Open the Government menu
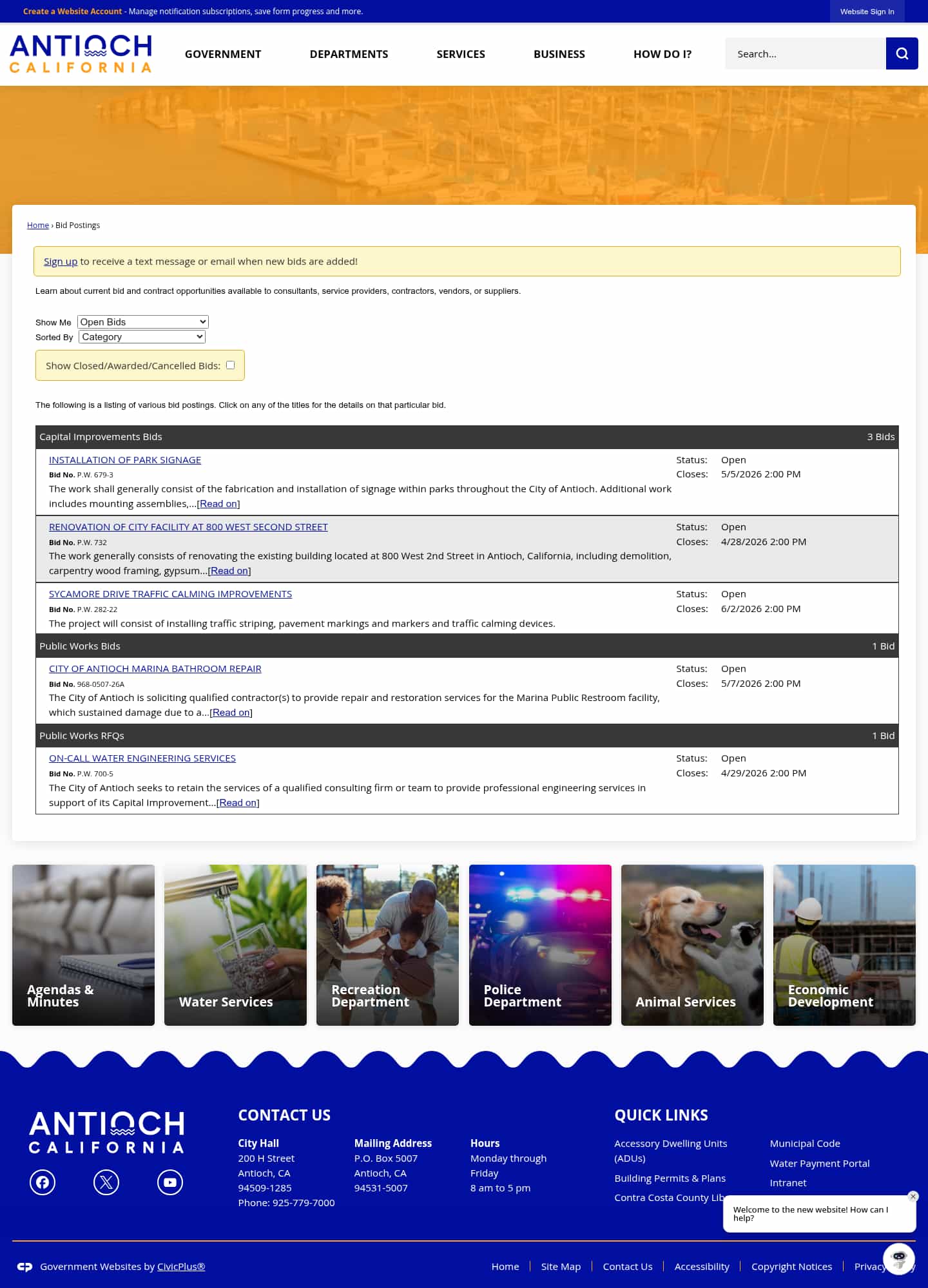This screenshot has height=1288, width=928. point(223,54)
